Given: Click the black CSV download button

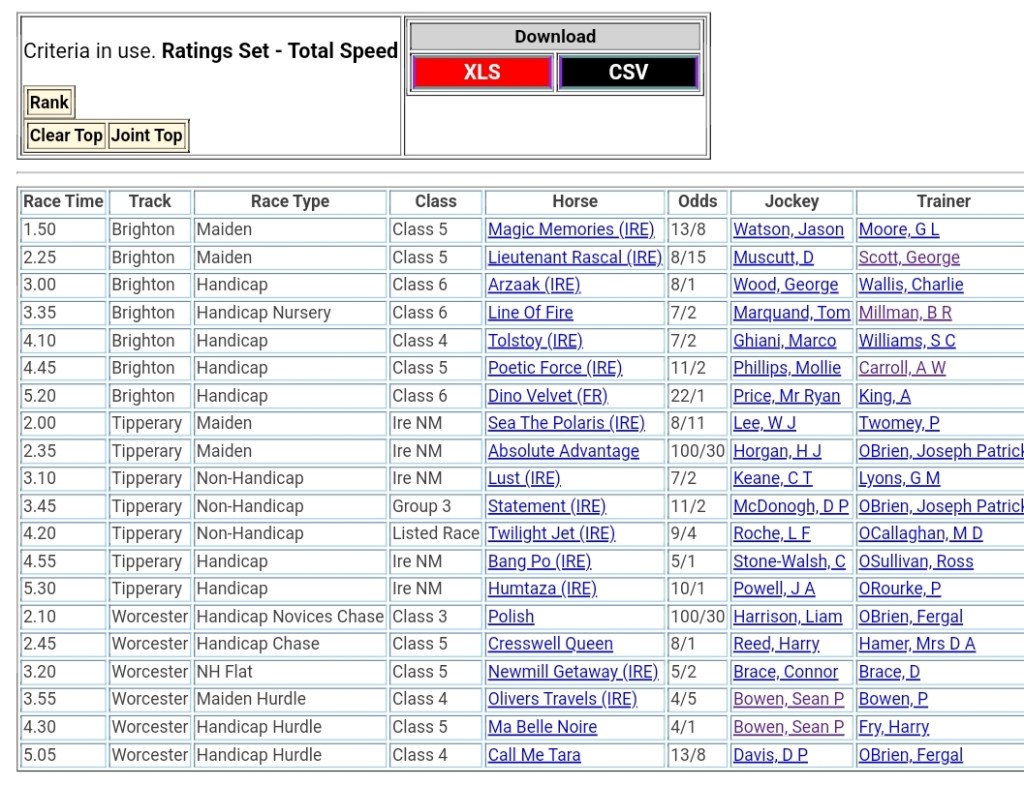Looking at the screenshot, I should tap(628, 72).
